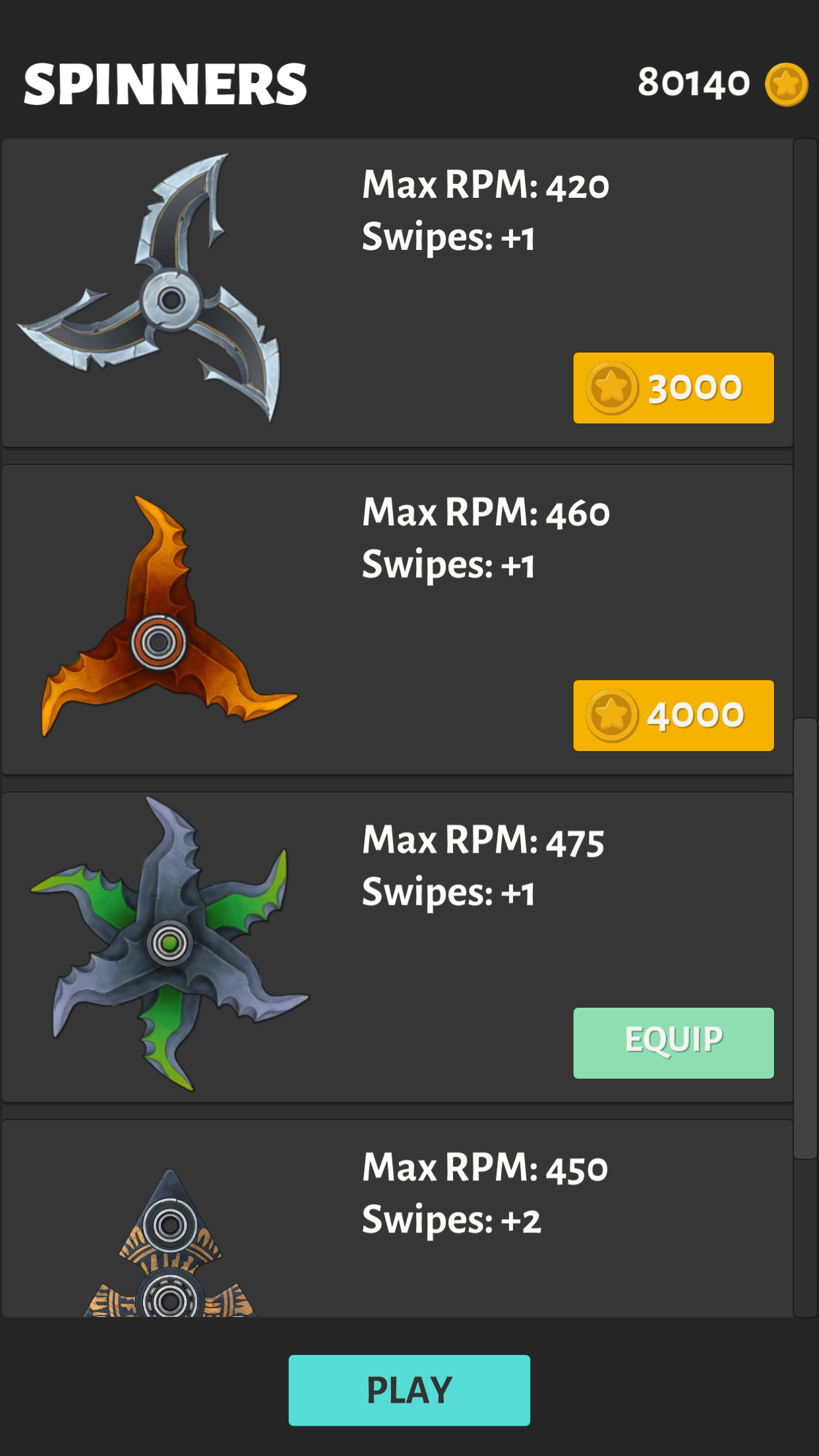Buy the spinner priced at 4000 coins
This screenshot has height=1456, width=819.
coord(673,715)
